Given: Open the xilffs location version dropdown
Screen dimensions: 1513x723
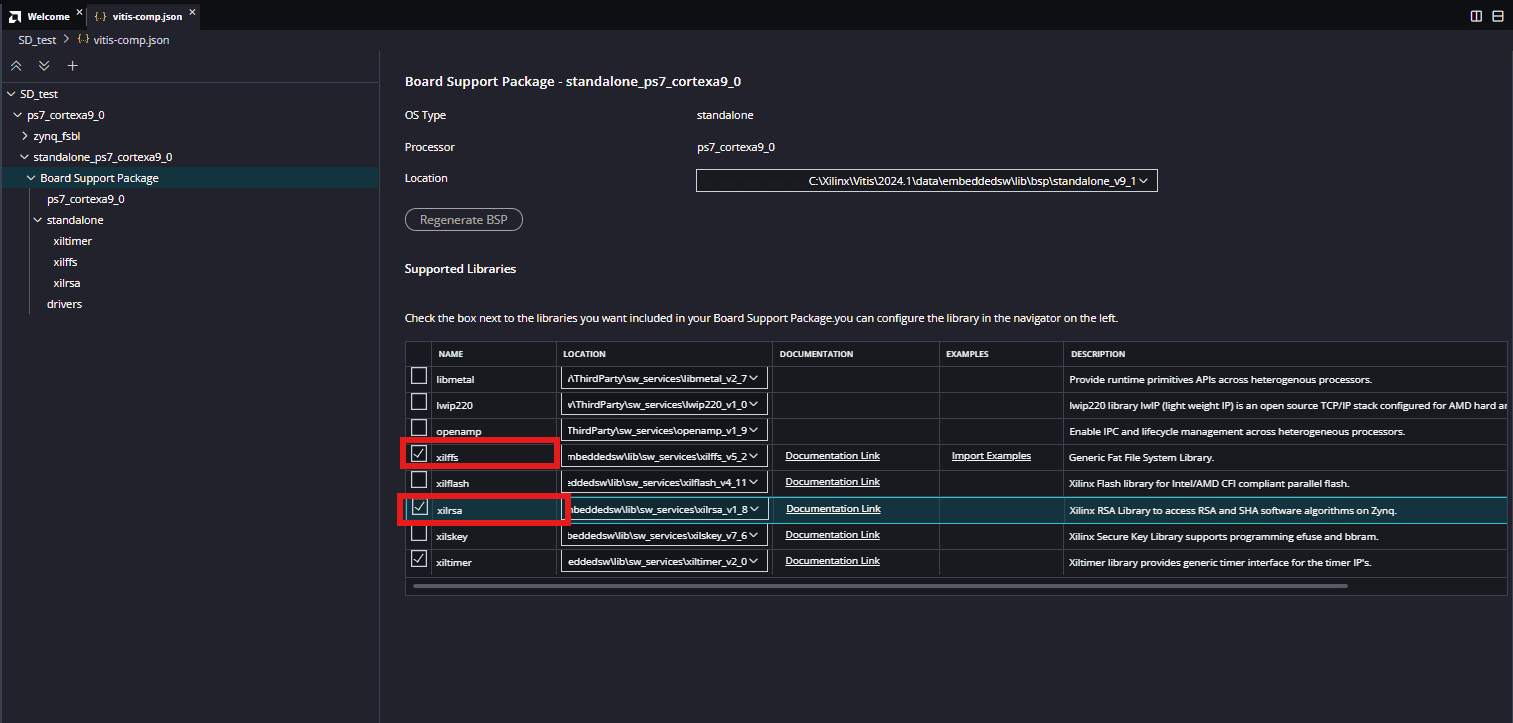Looking at the screenshot, I should tap(664, 457).
